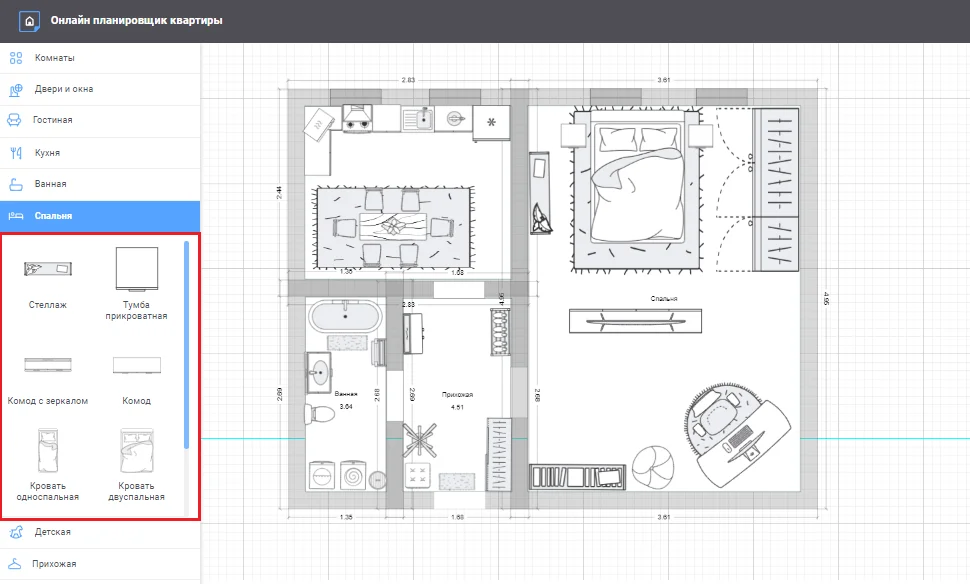Viewport: 970px width, 584px height.
Task: Click the home logo icon in header
Action: (x=30, y=20)
